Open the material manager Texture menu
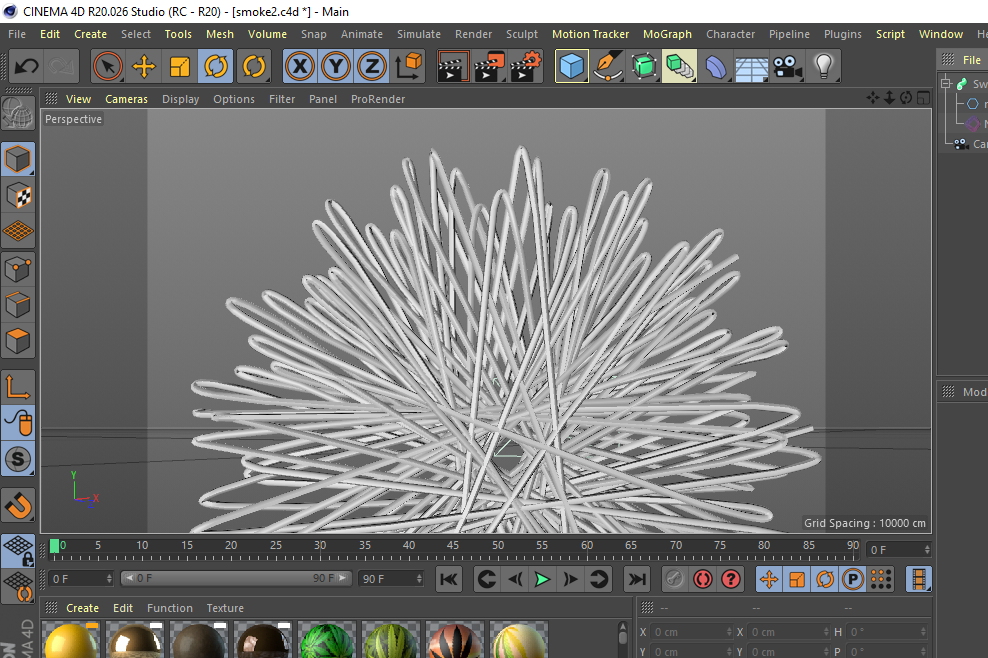Viewport: 988px width, 658px height. [225, 608]
